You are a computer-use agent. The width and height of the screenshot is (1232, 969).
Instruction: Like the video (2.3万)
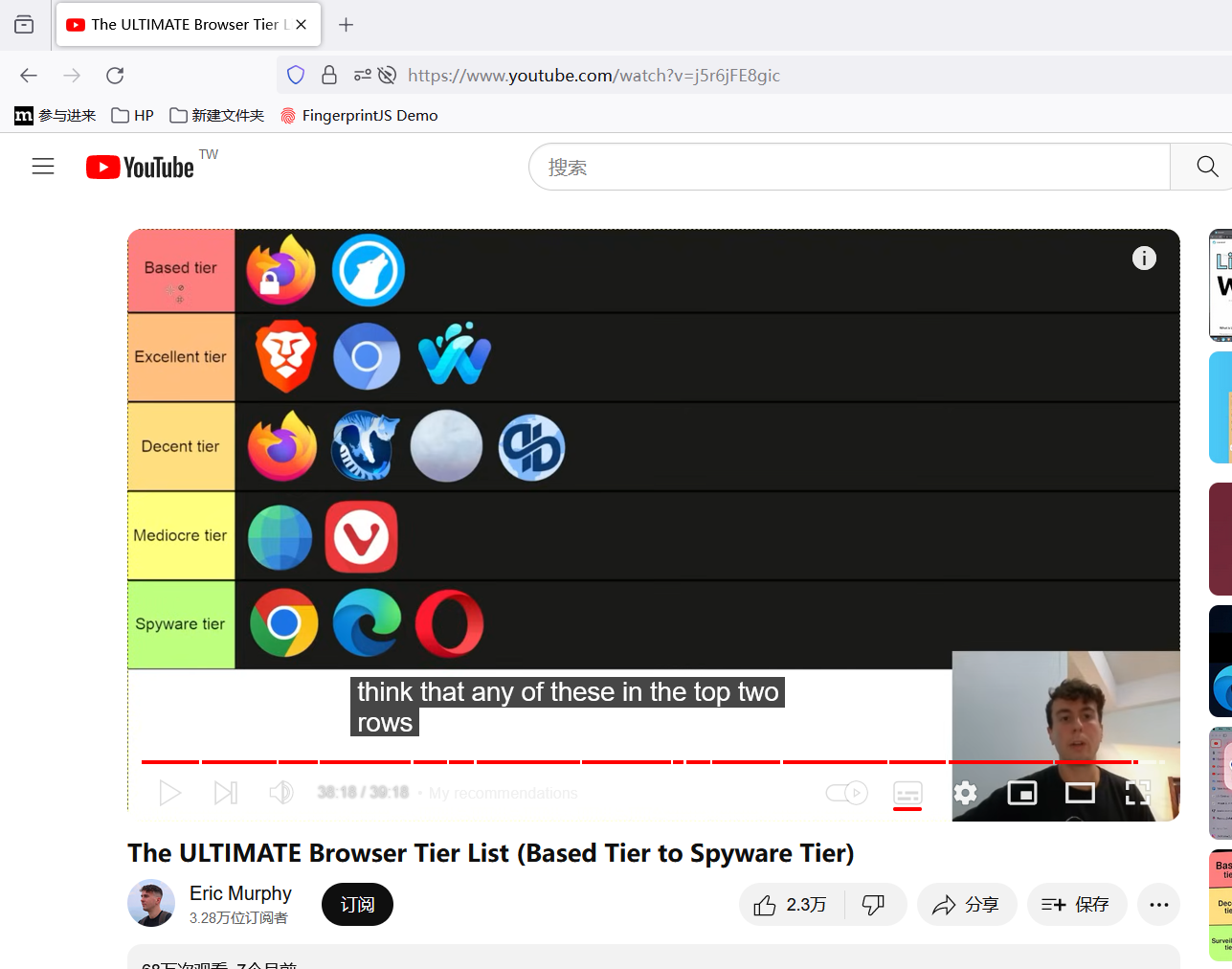(791, 905)
